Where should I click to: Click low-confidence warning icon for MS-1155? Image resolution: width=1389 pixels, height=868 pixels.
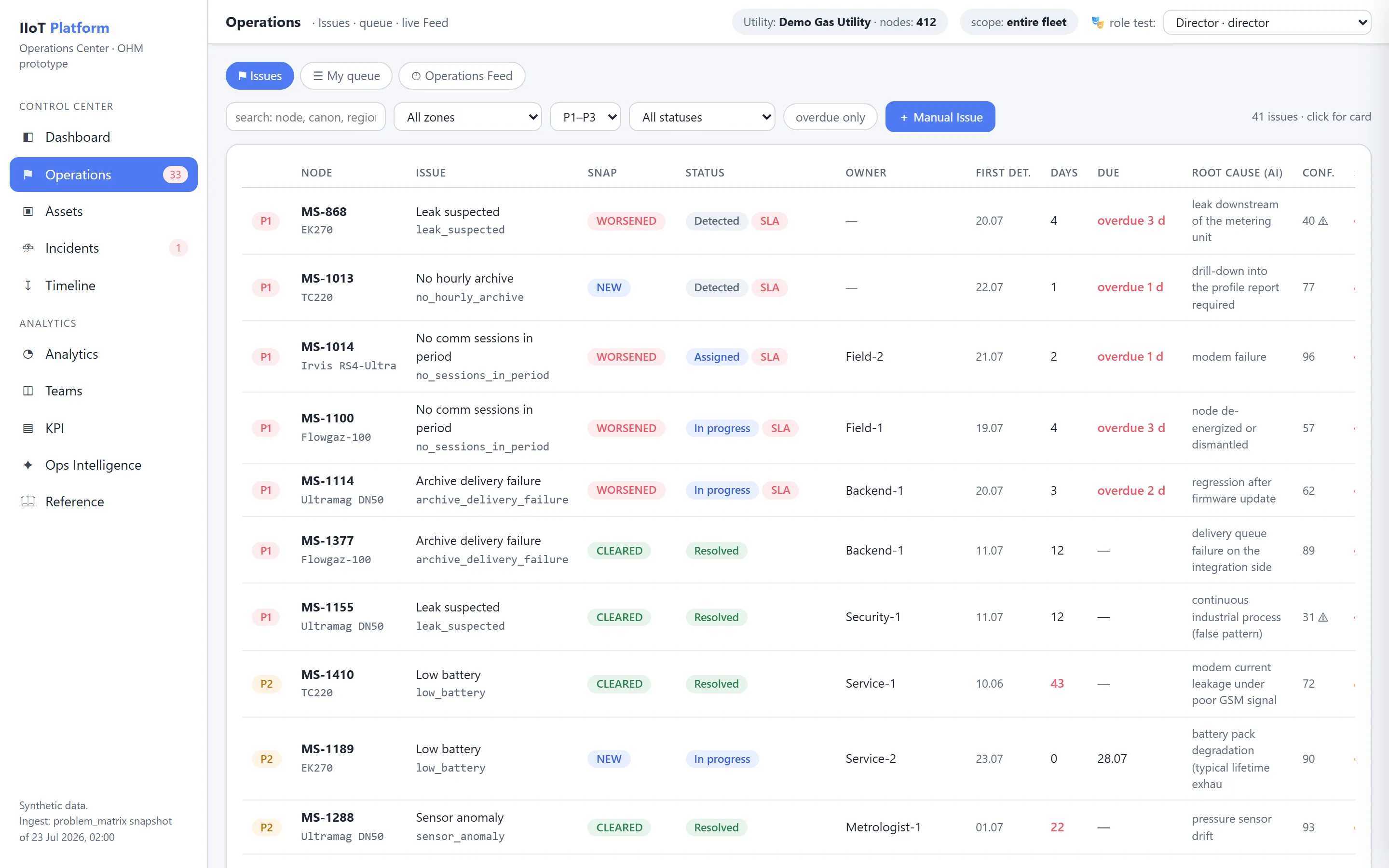[x=1323, y=617]
